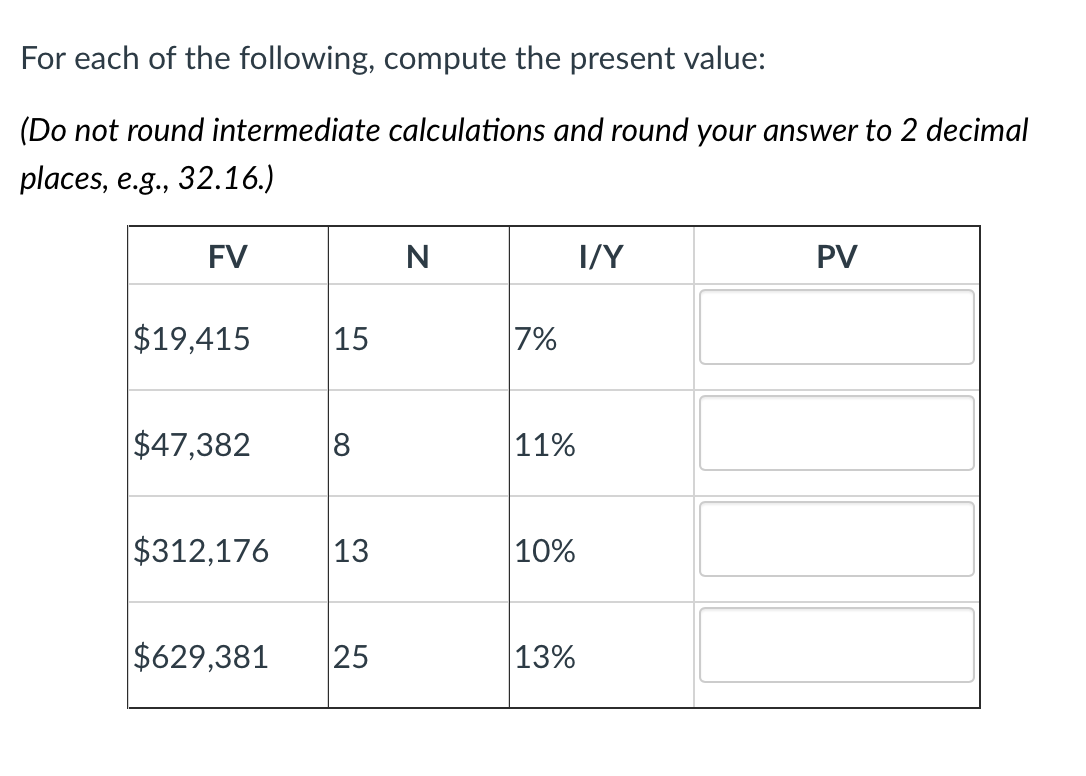Click the $312,176 cell value
The width and height of the screenshot is (1086, 776).
click(x=201, y=551)
